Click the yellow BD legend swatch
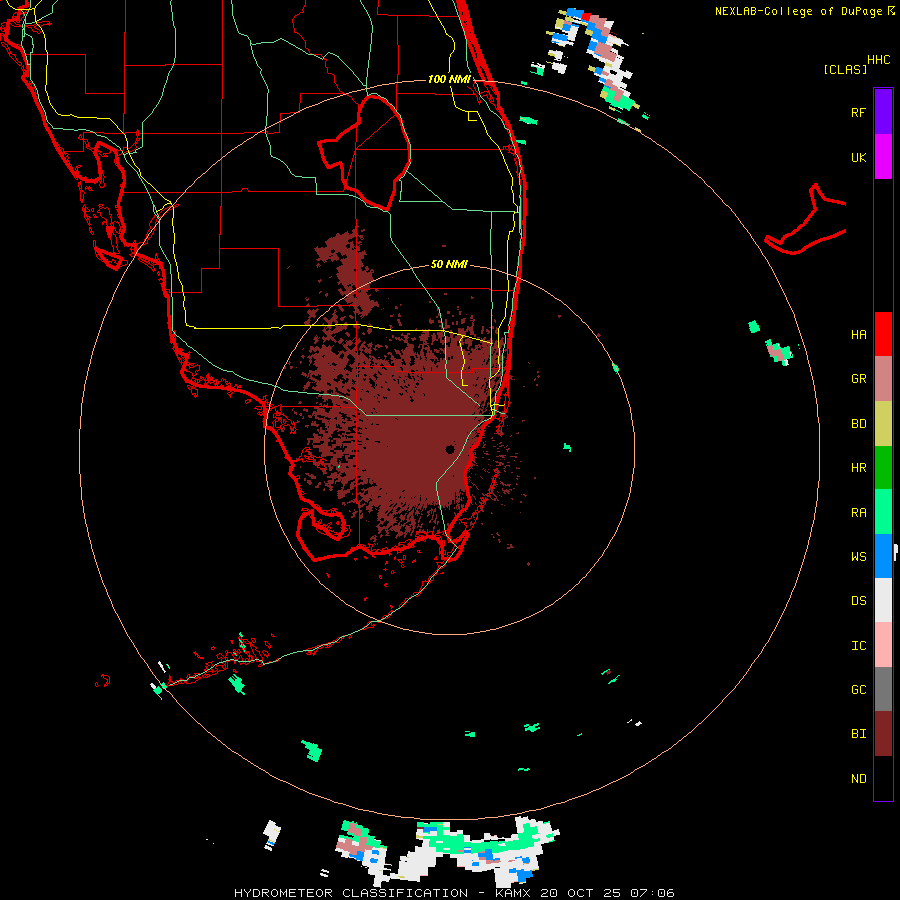Screen dimensions: 900x900 tap(883, 424)
